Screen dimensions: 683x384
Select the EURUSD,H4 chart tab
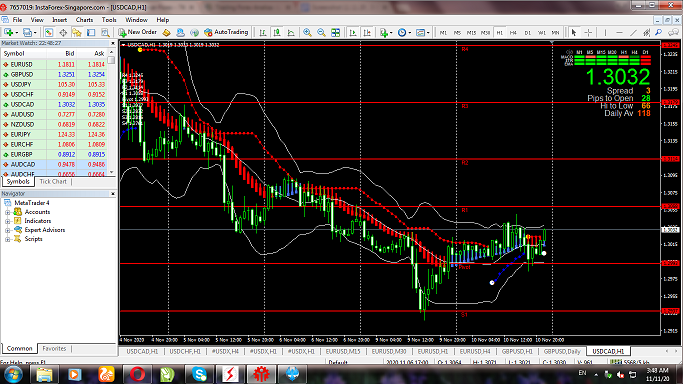[x=475, y=351]
